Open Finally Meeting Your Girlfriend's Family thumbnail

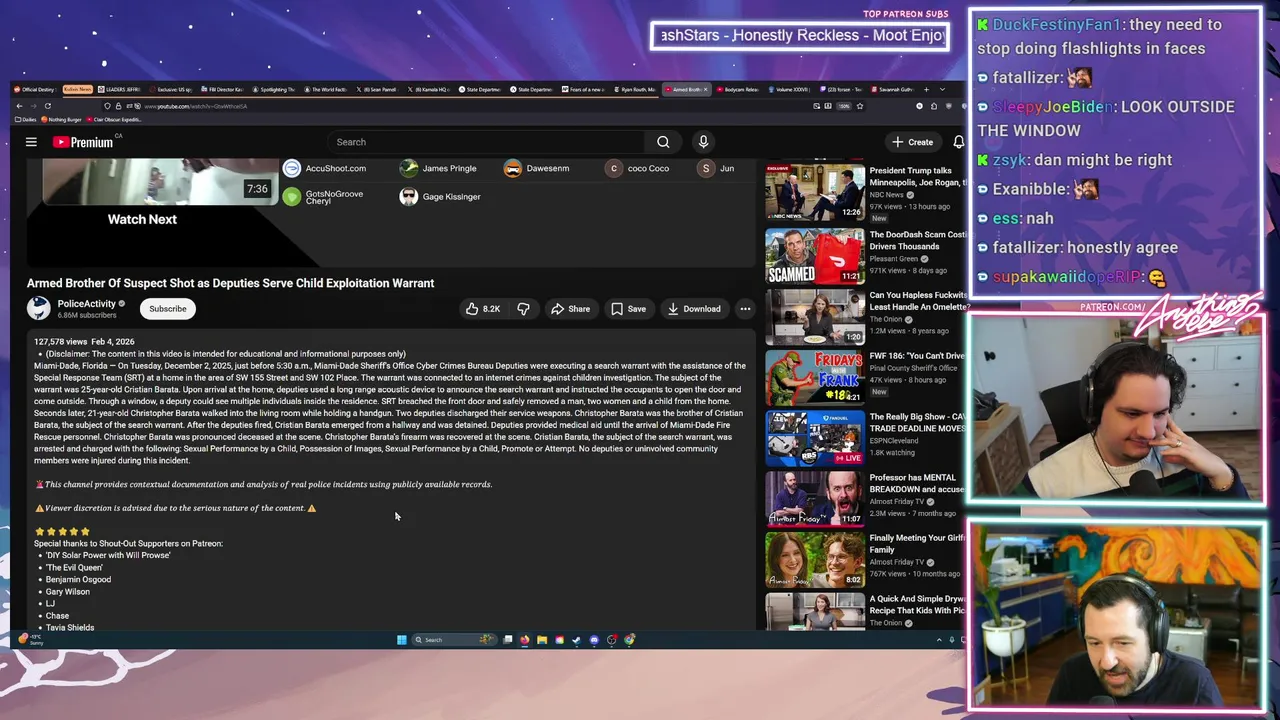815,560
